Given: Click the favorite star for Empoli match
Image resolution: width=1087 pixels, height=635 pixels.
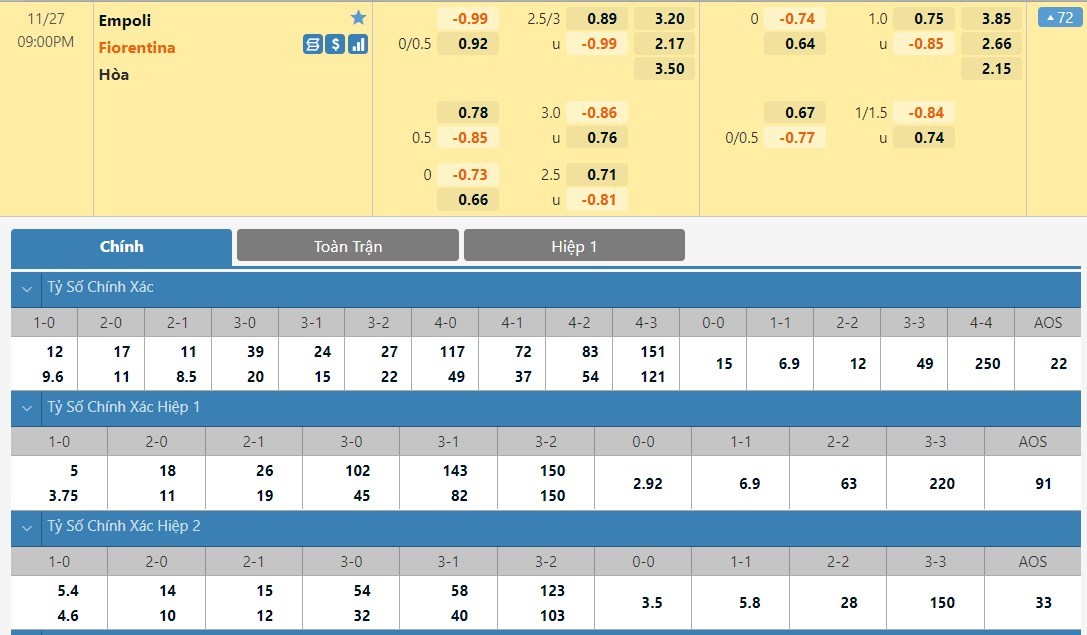Looking at the screenshot, I should [358, 18].
